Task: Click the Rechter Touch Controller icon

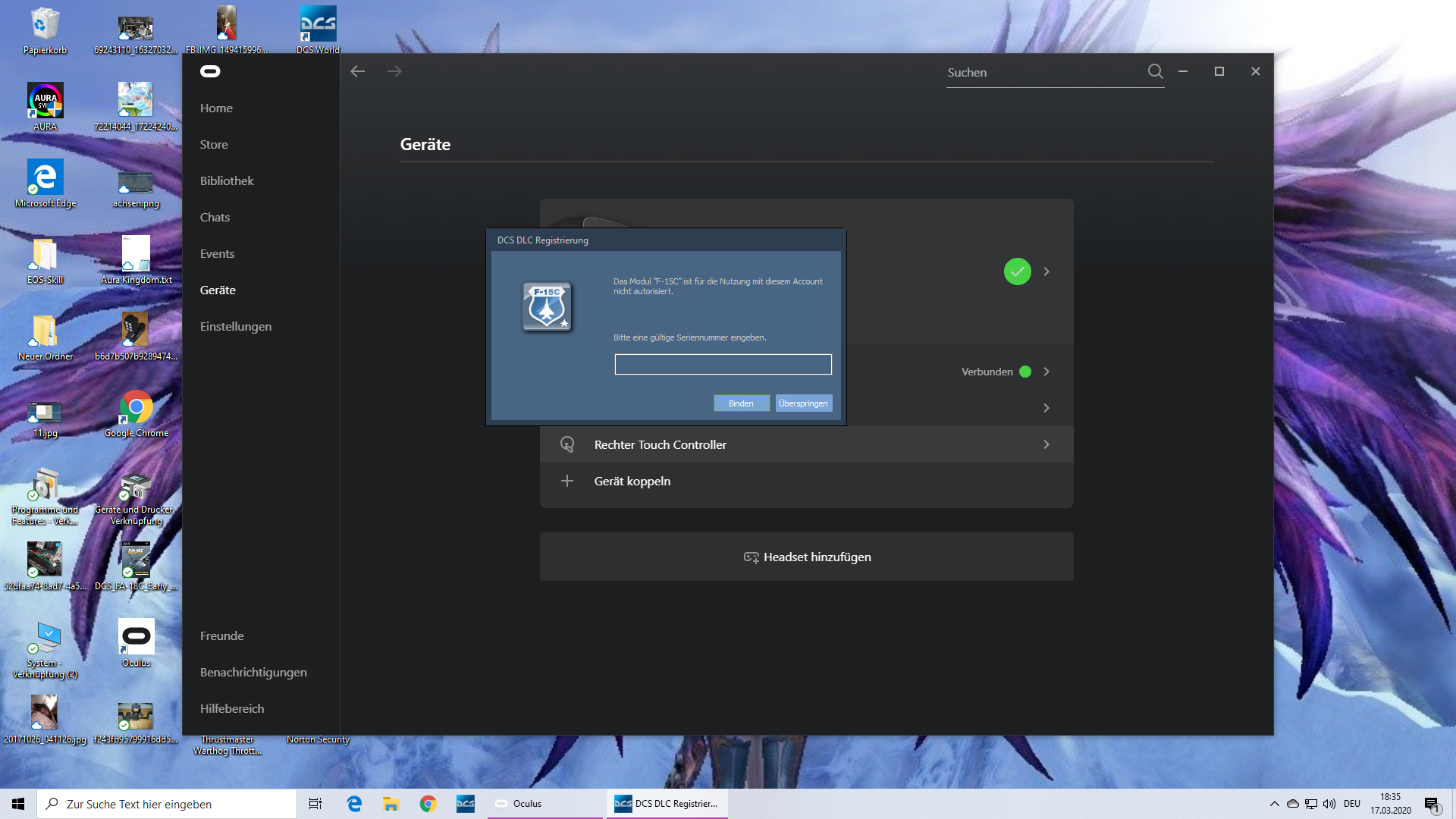Action: (567, 444)
